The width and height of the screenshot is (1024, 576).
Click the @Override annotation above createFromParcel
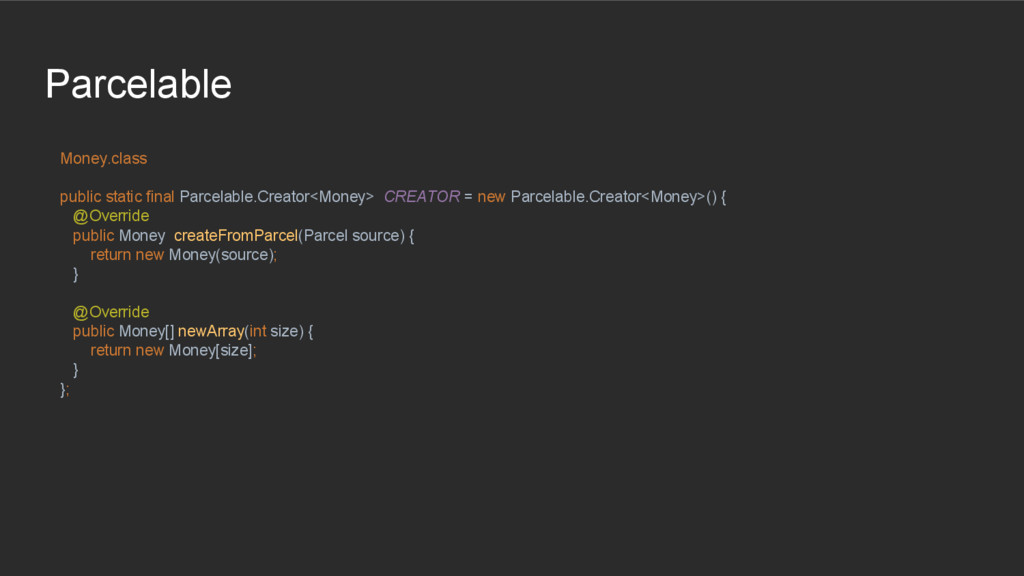pos(110,216)
